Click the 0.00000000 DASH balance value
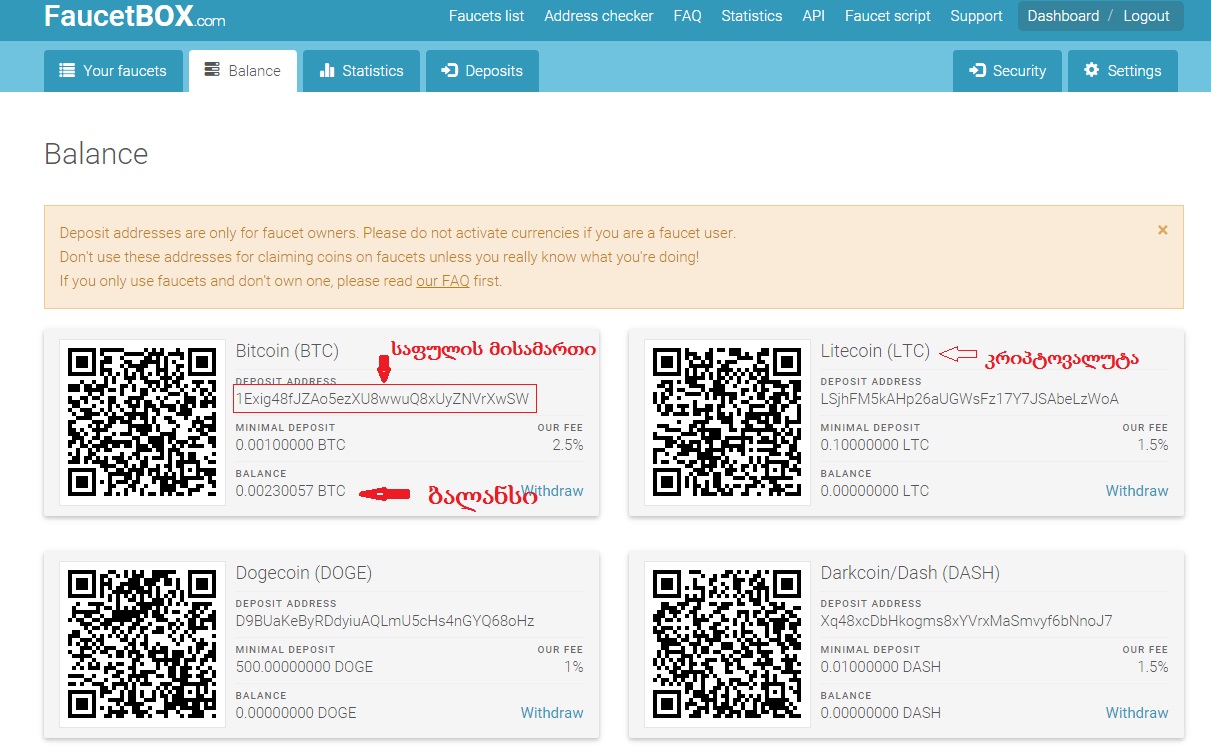Viewport: 1211px width, 754px height. pyautogui.click(x=881, y=713)
